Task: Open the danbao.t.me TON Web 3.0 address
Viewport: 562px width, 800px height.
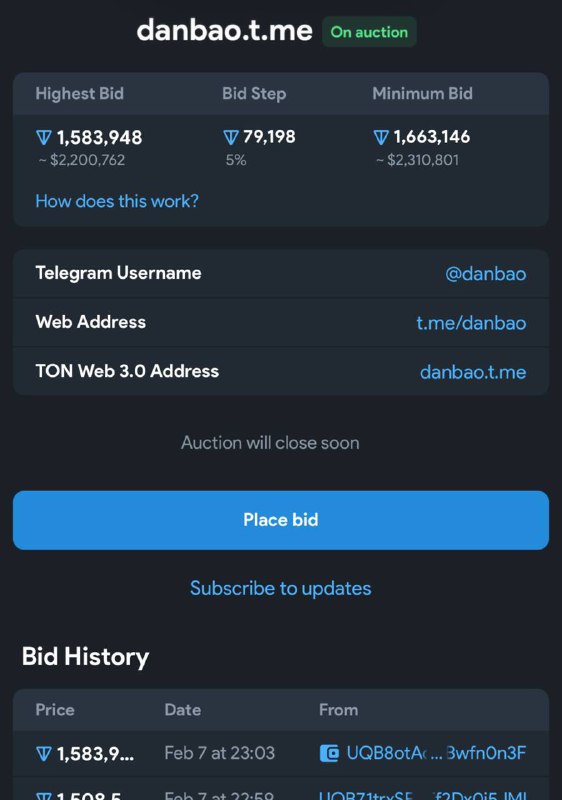Action: (473, 372)
